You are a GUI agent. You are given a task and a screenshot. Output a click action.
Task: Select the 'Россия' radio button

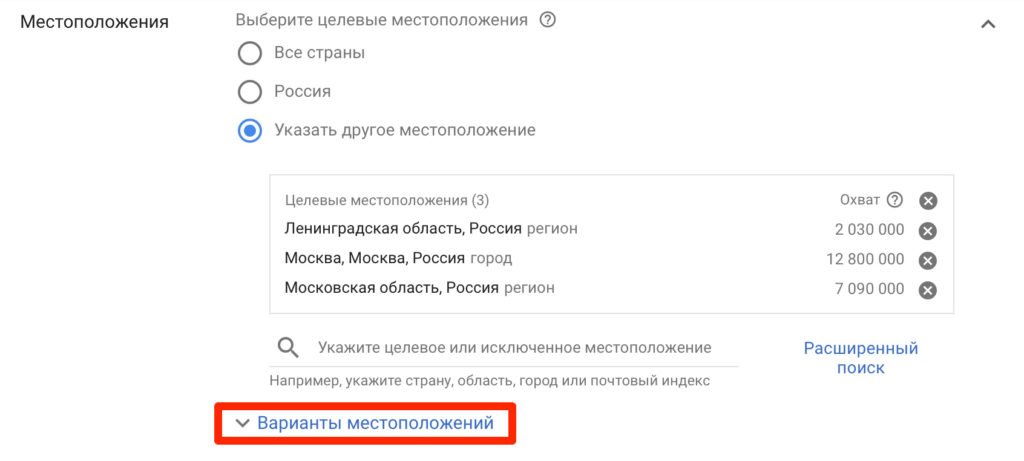coord(249,92)
